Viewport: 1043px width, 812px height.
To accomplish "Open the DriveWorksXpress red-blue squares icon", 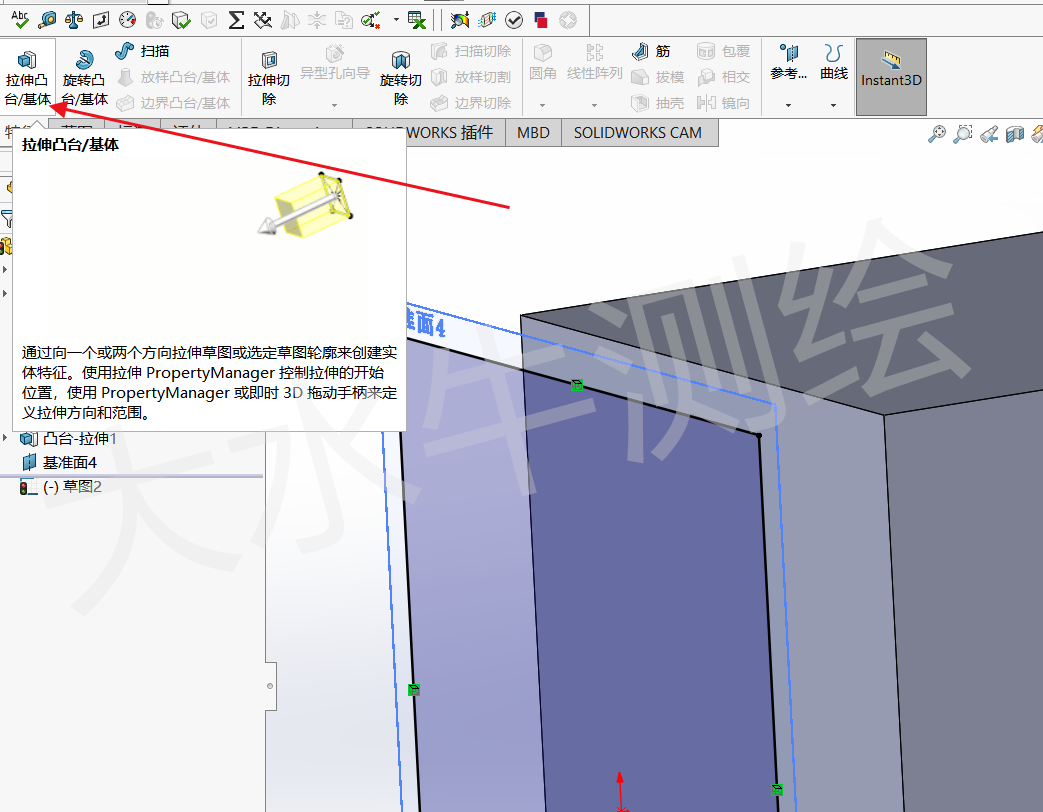I will pos(541,20).
